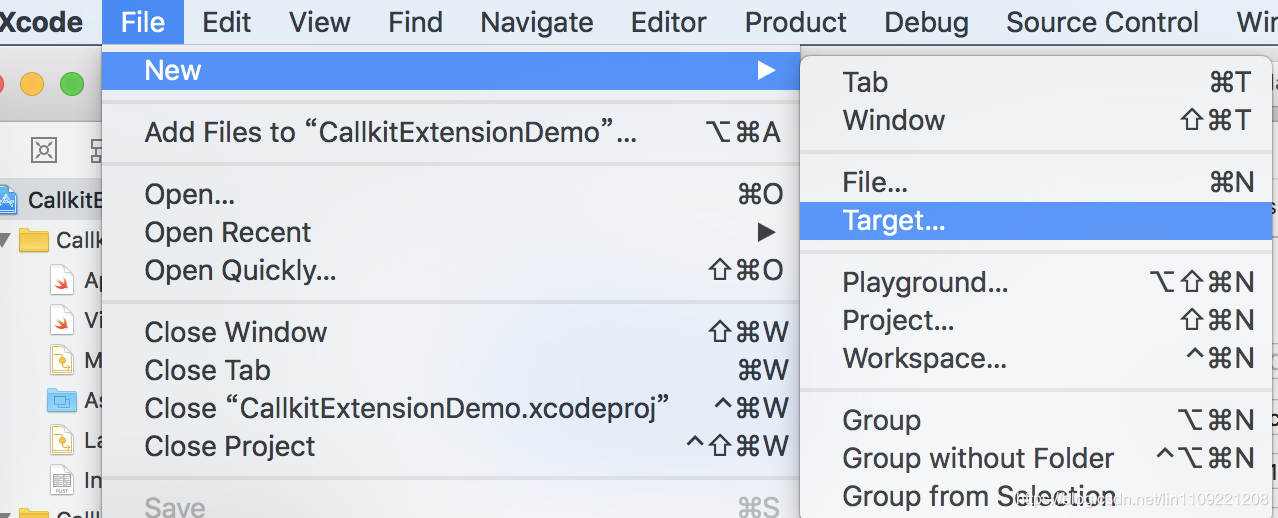Open the Source Control menu
This screenshot has height=518, width=1278.
pos(1102,22)
